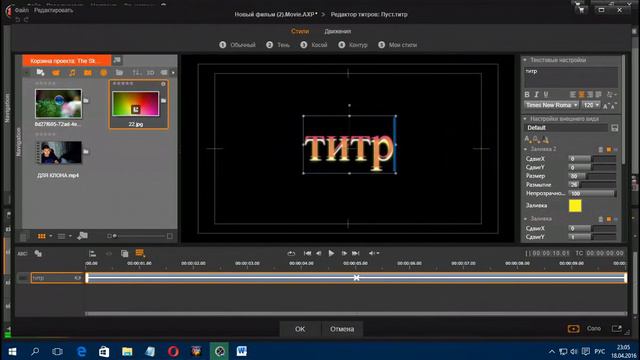Step one frame forward
Image resolution: width=640 pixels, height=360 pixels.
pos(344,253)
